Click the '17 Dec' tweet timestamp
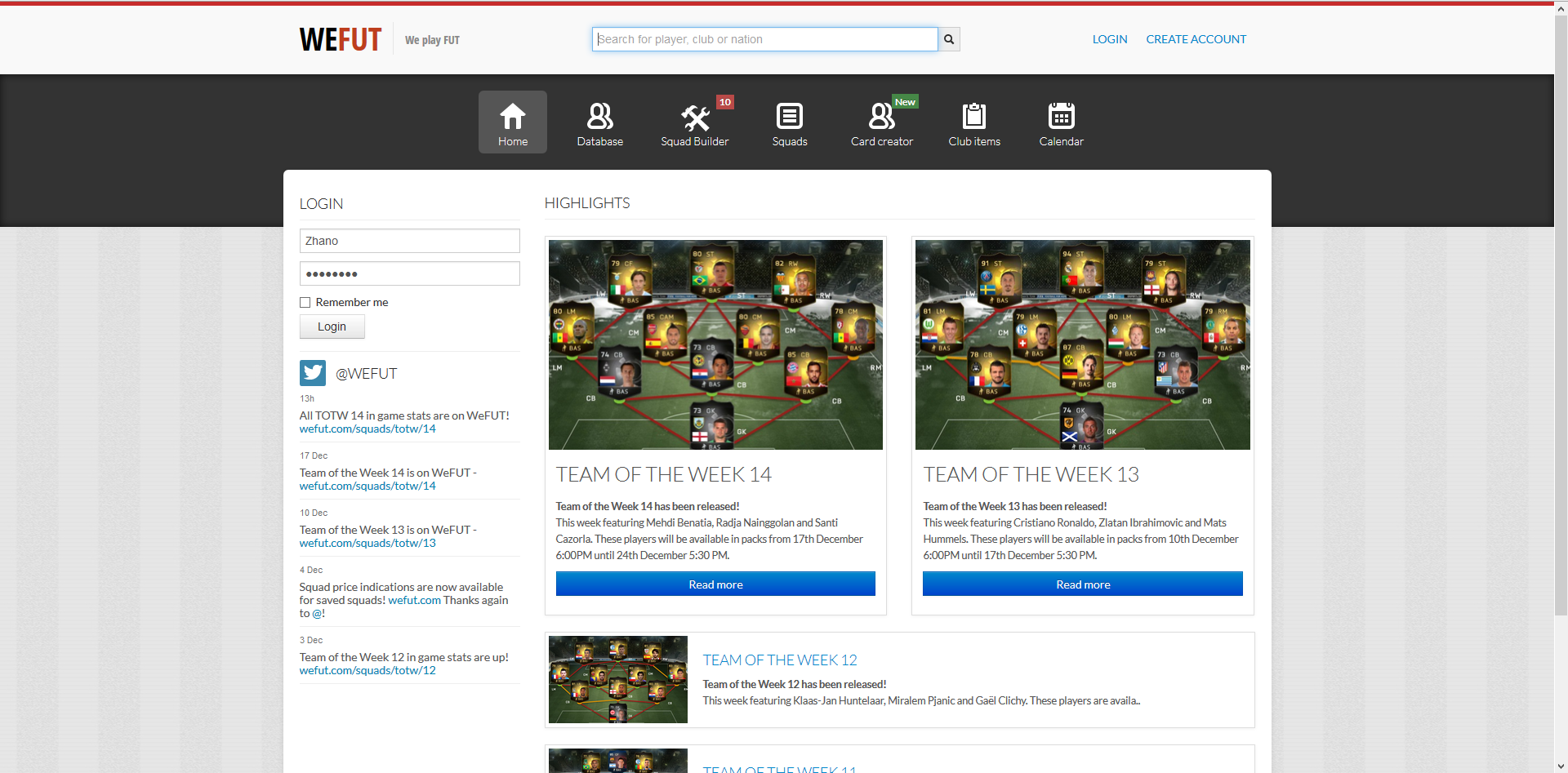Screen dimensions: 1568x773 [x=314, y=455]
